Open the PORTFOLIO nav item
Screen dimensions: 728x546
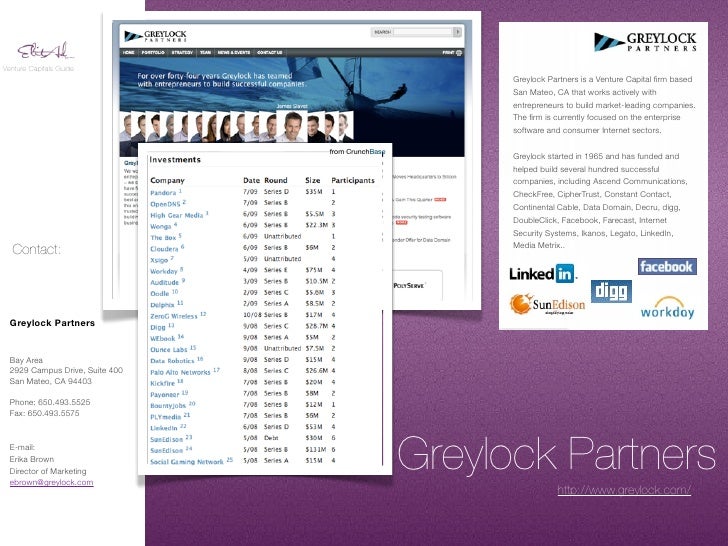pos(153,52)
